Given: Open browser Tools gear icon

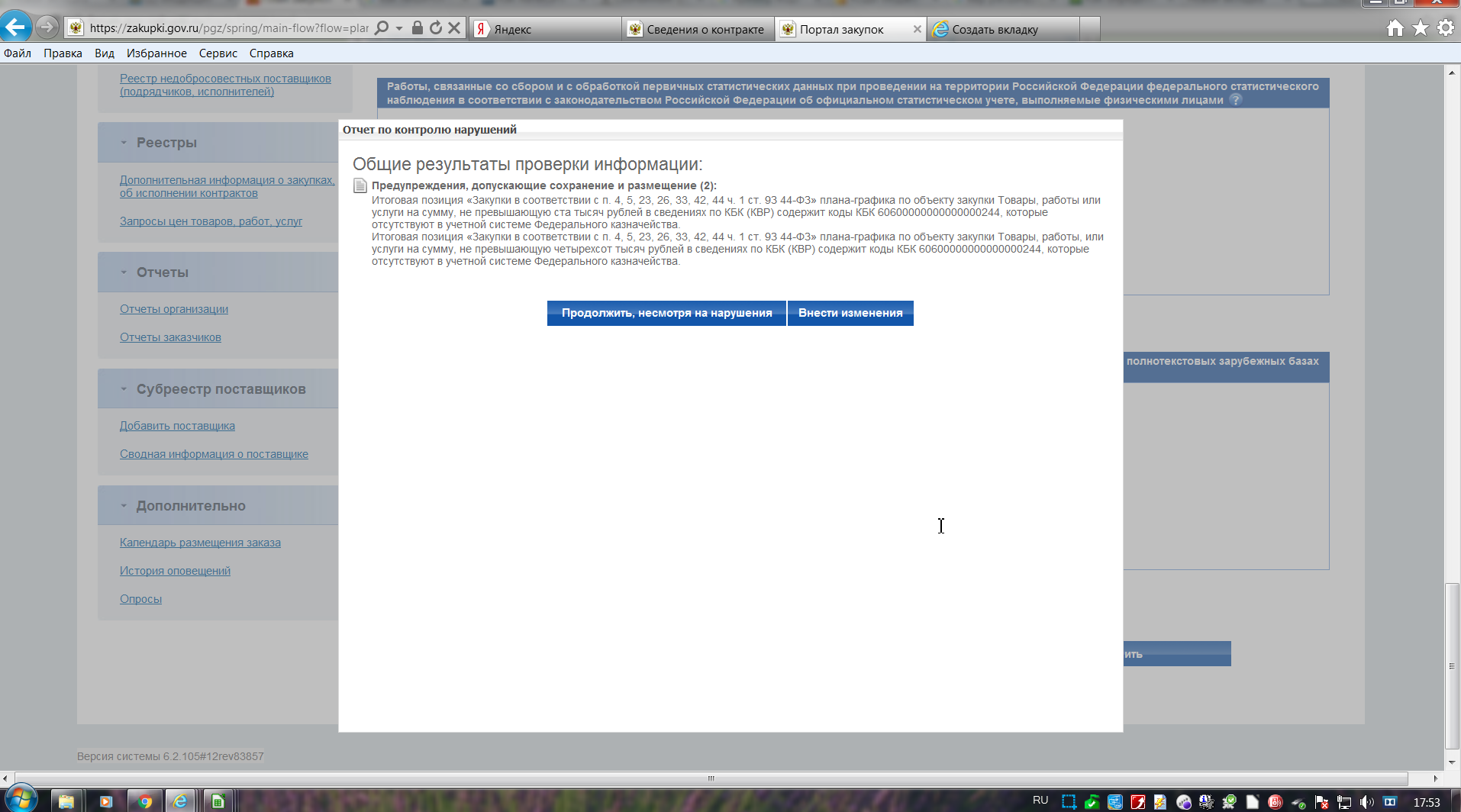Looking at the screenshot, I should pyautogui.click(x=1445, y=28).
